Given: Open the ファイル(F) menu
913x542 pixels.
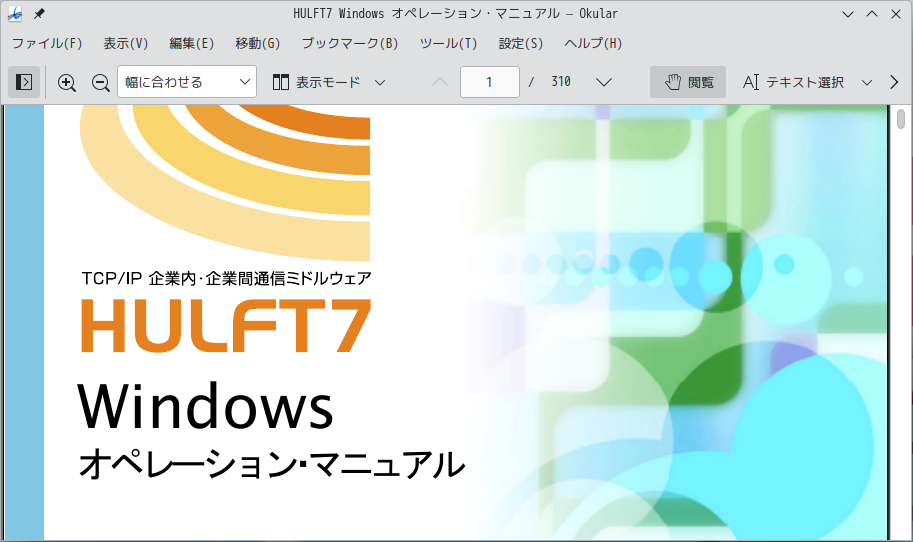Looking at the screenshot, I should pos(47,44).
